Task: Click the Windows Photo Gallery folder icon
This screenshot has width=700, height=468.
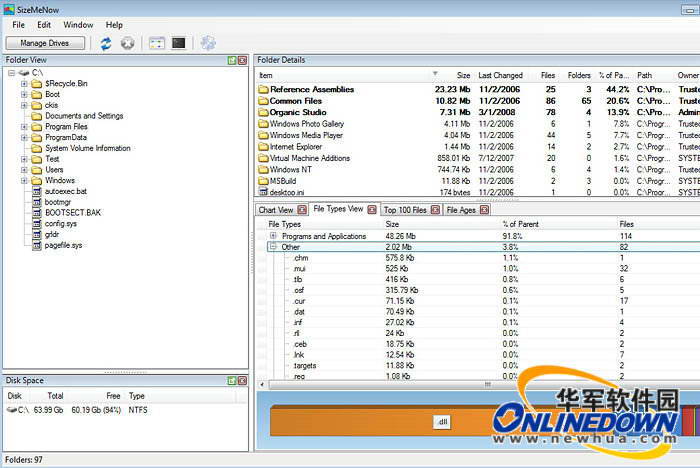Action: 263,124
